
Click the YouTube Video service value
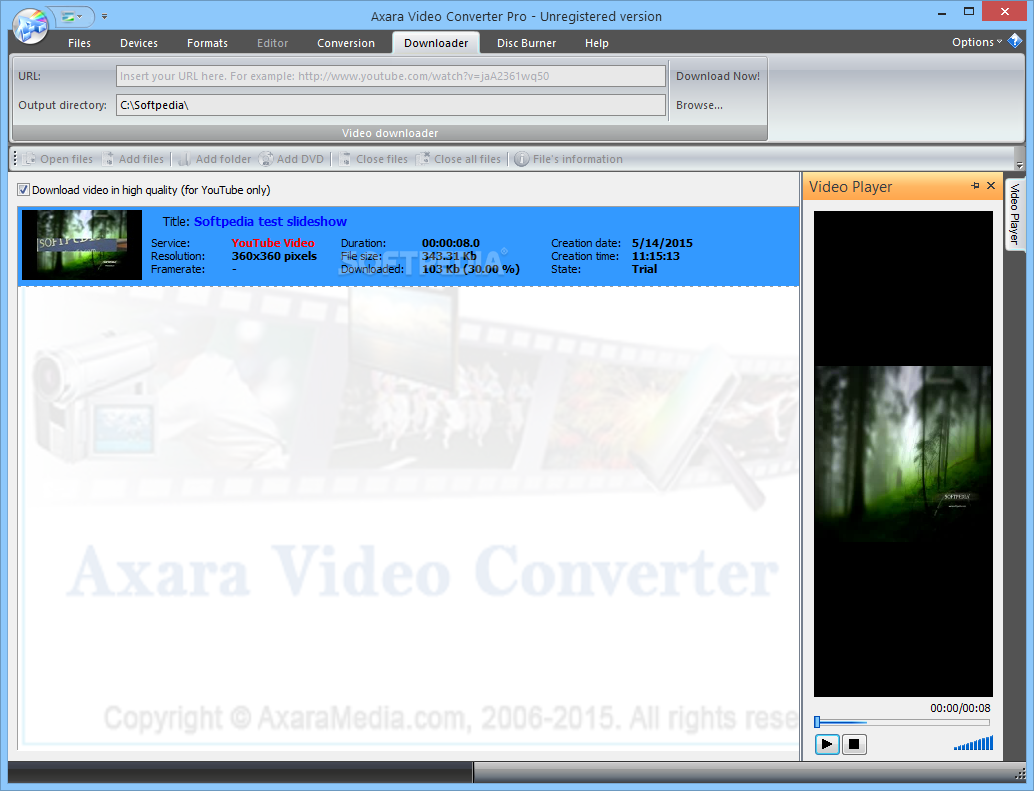coord(273,243)
